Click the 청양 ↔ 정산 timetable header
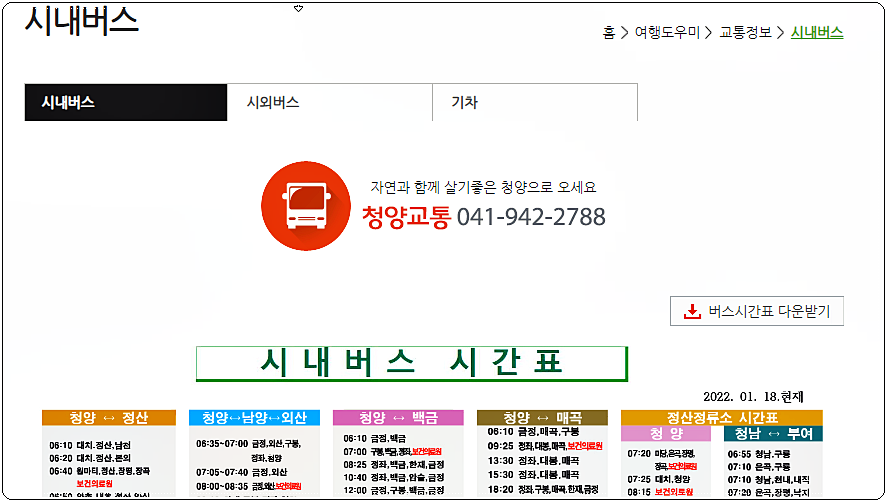 (x=109, y=418)
